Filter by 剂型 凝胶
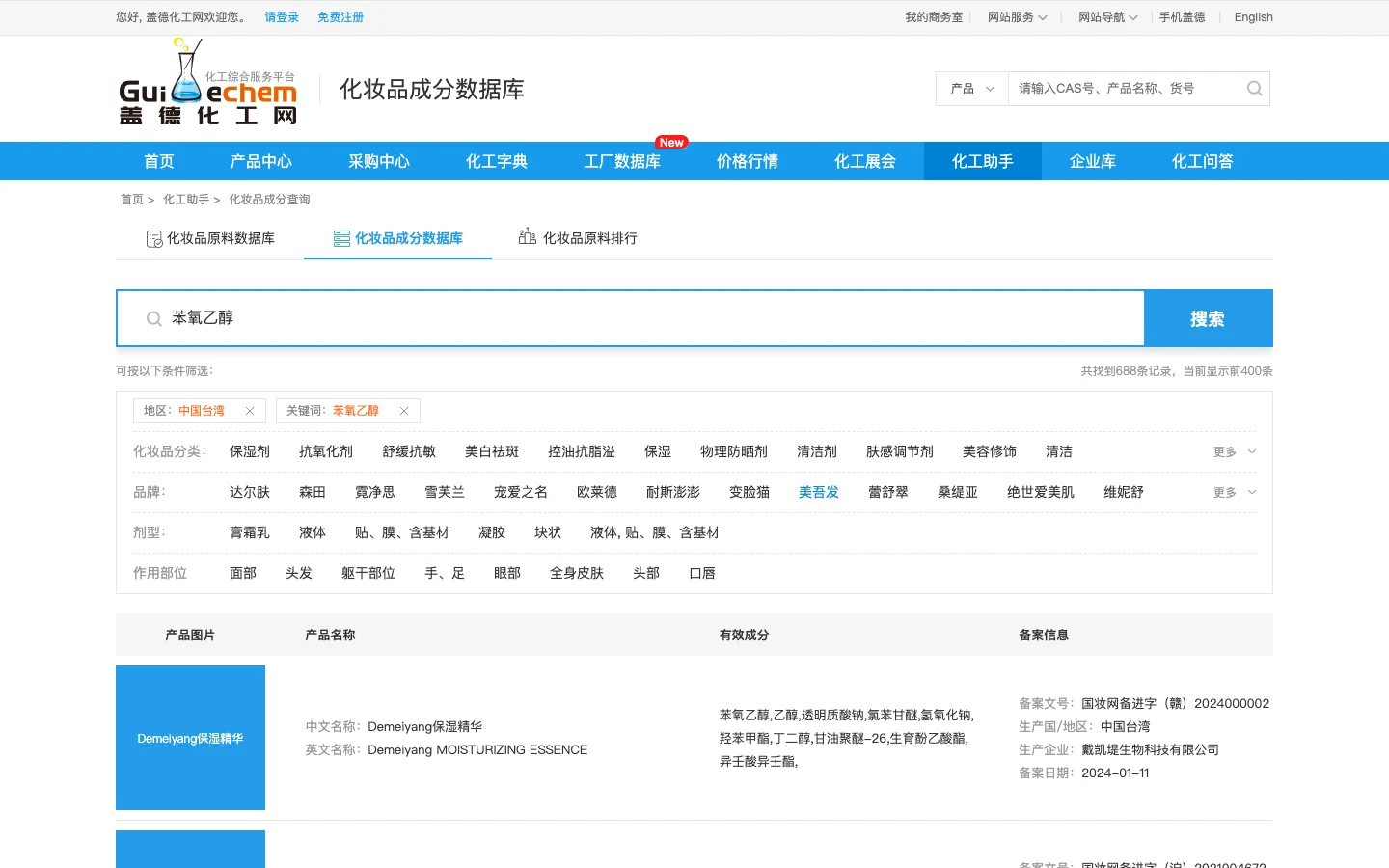Viewport: 1389px width, 868px height. click(492, 532)
